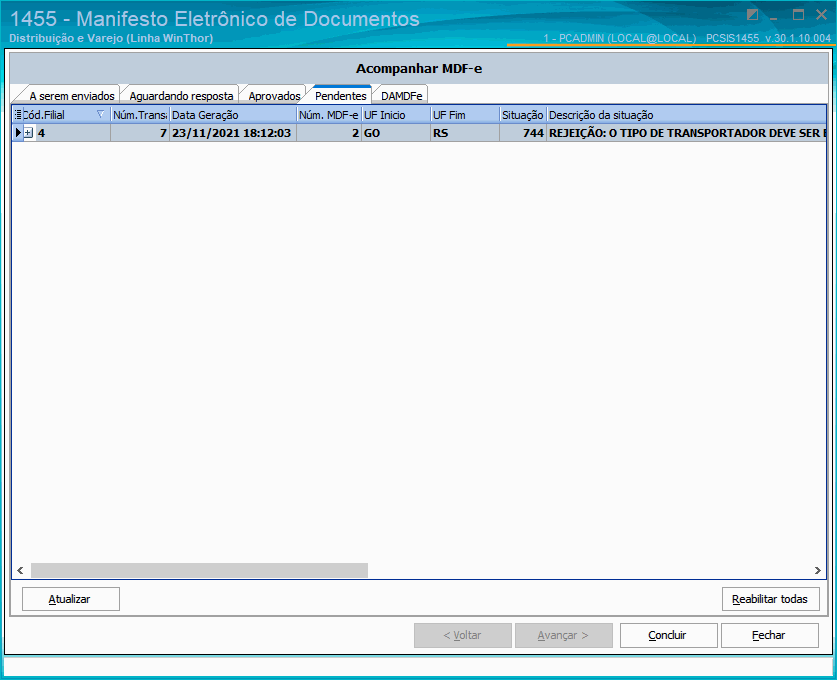Viewport: 837px width, 680px height.
Task: Click Atualizar button
Action: (x=70, y=599)
